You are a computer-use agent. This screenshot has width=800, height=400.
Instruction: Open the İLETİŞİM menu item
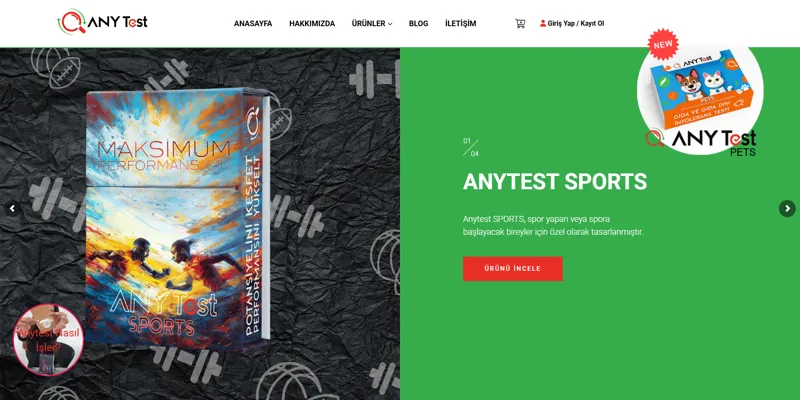click(x=461, y=23)
